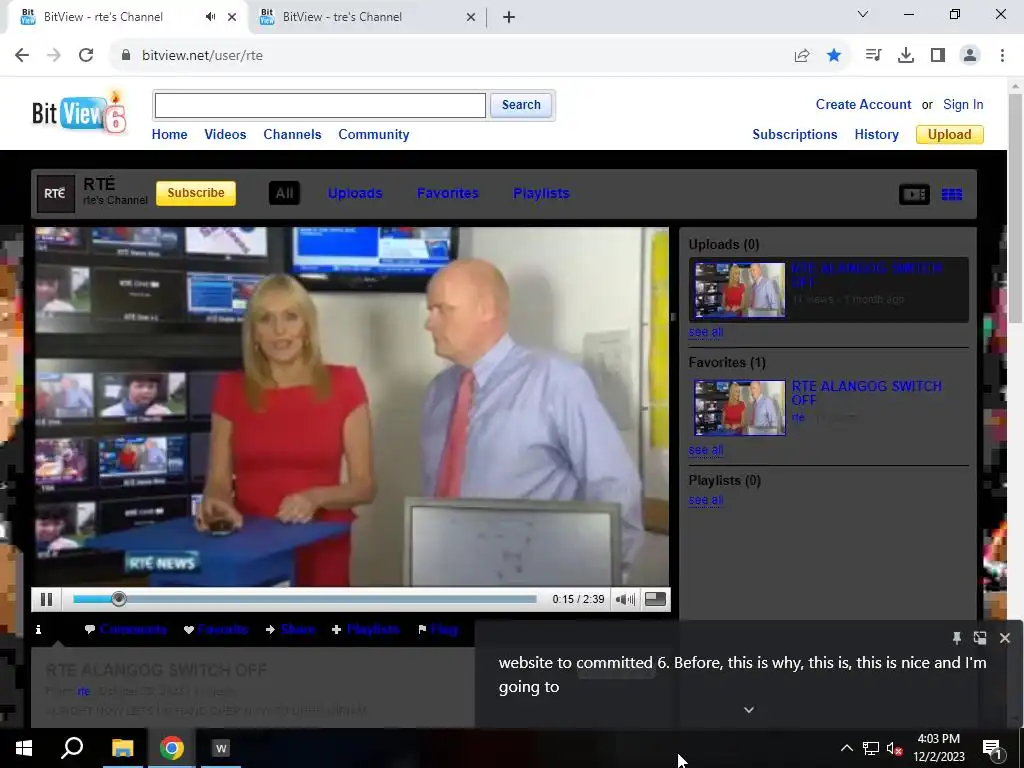Open the tab search chevron
Image resolution: width=1024 pixels, height=768 pixels.
[x=863, y=14]
